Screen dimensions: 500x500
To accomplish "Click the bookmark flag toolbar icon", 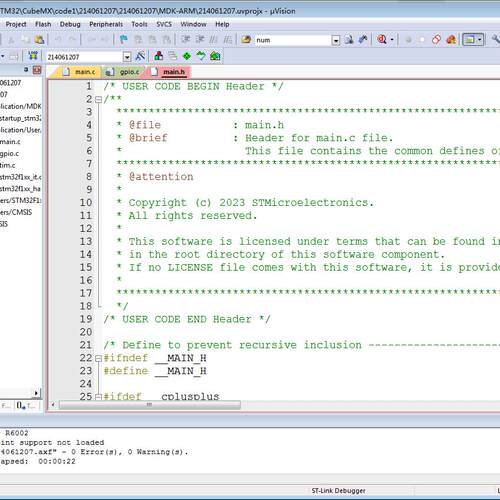I will tap(124, 40).
